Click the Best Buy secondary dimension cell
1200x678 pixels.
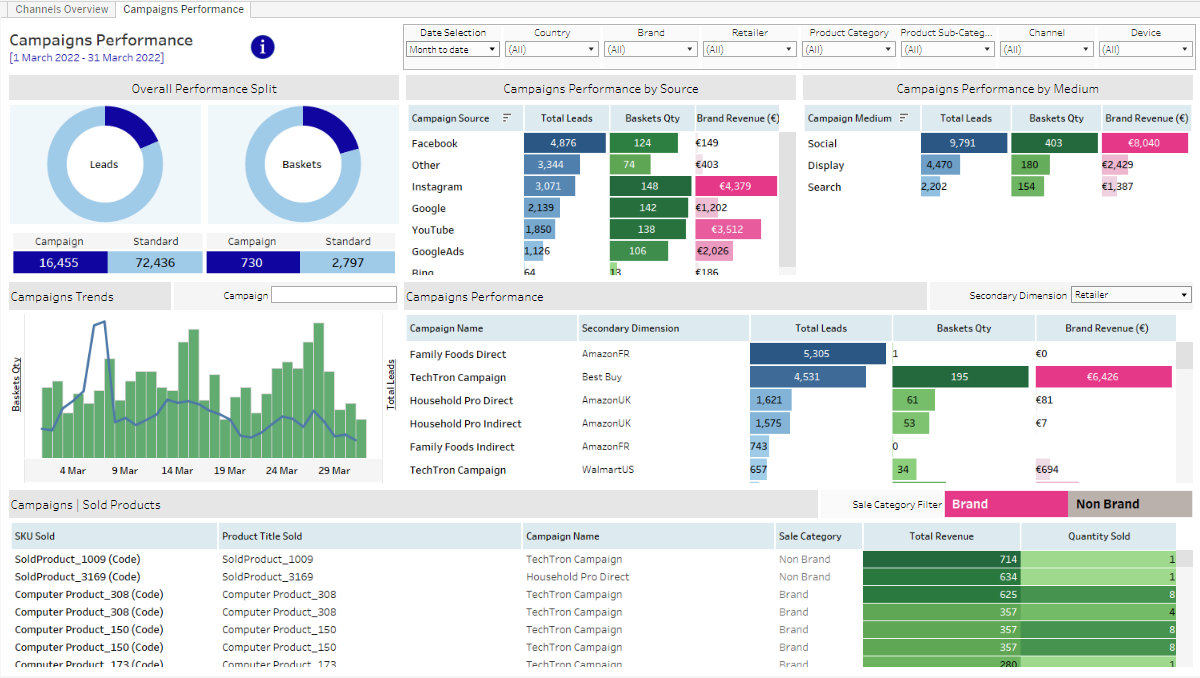(x=601, y=377)
